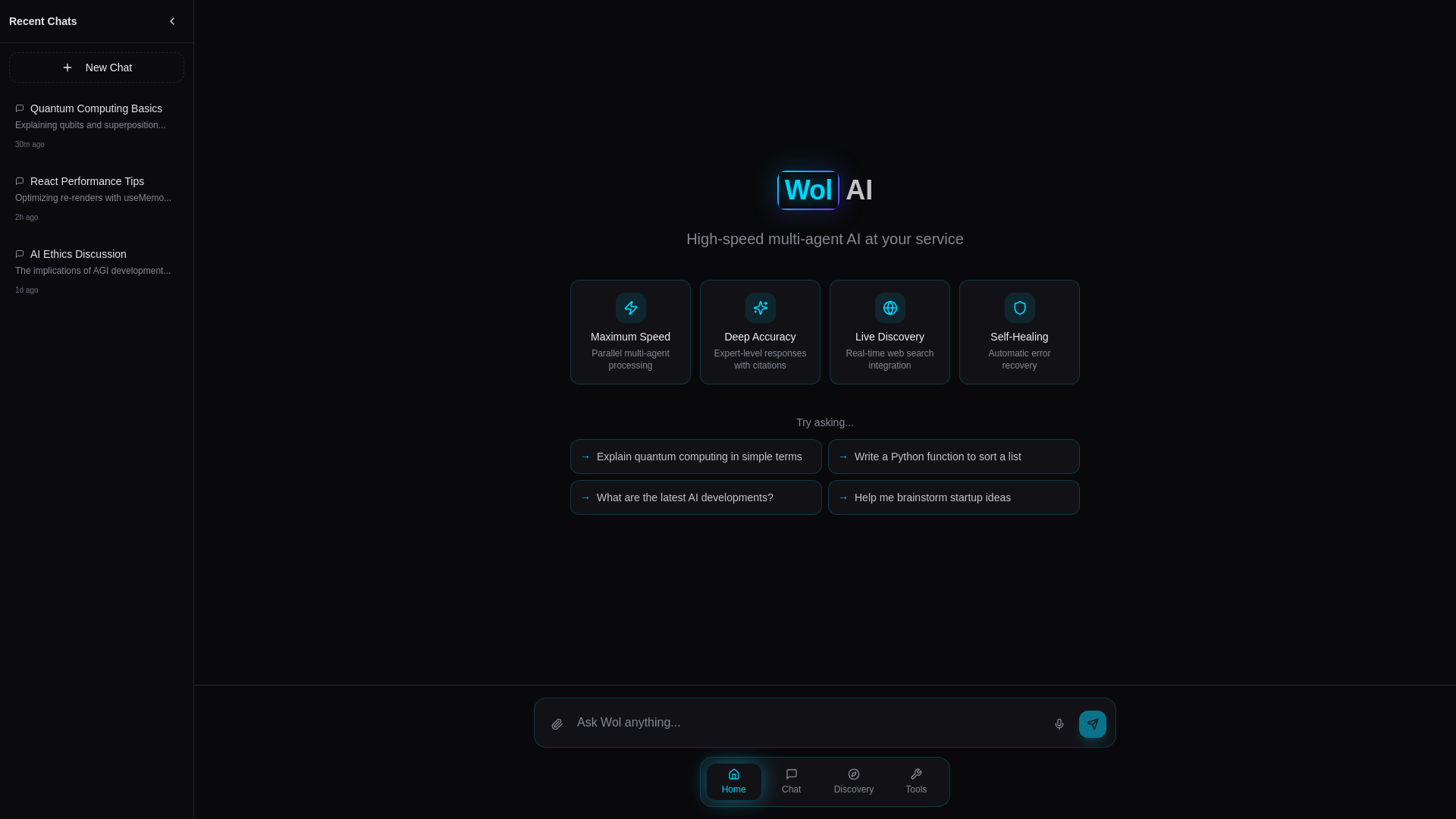Click the Deep Accuracy sparkles icon
1456x819 pixels.
point(760,308)
